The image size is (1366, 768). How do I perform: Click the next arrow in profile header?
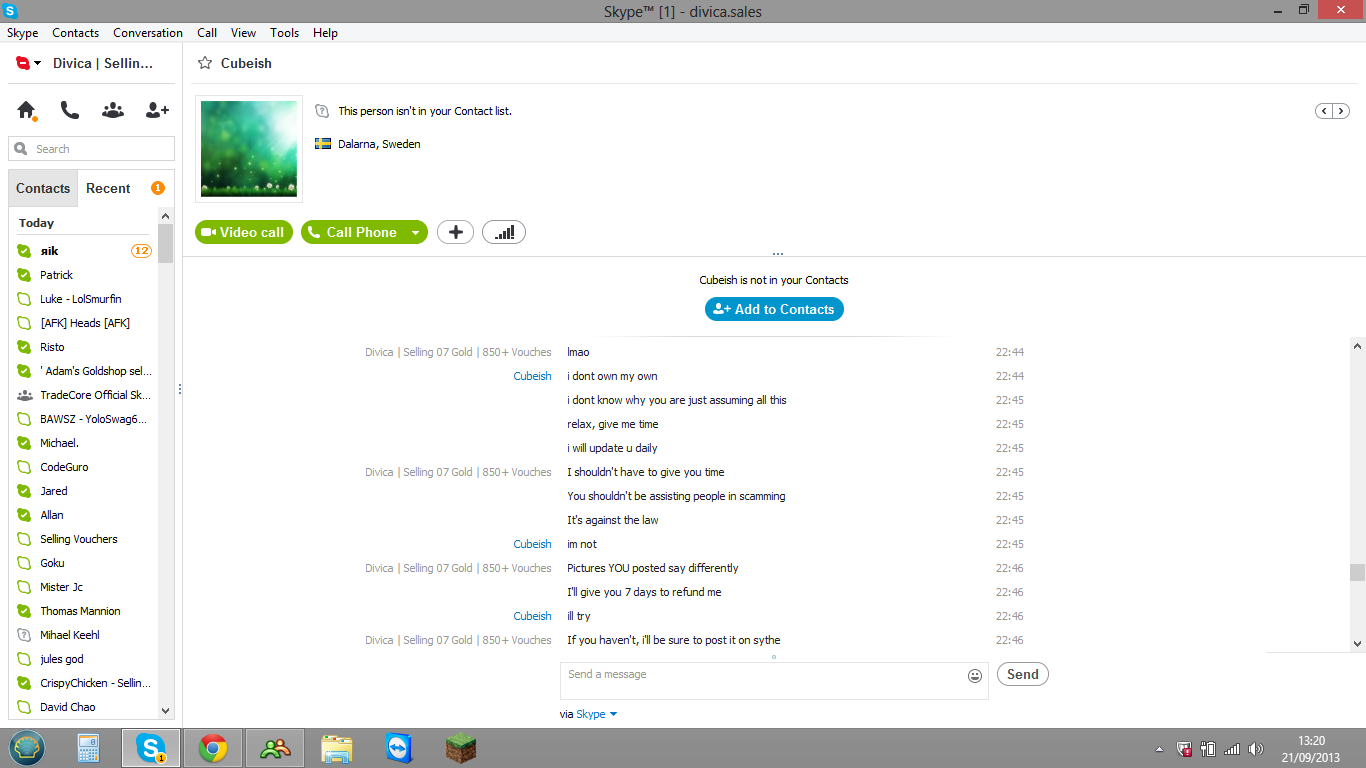[1341, 111]
